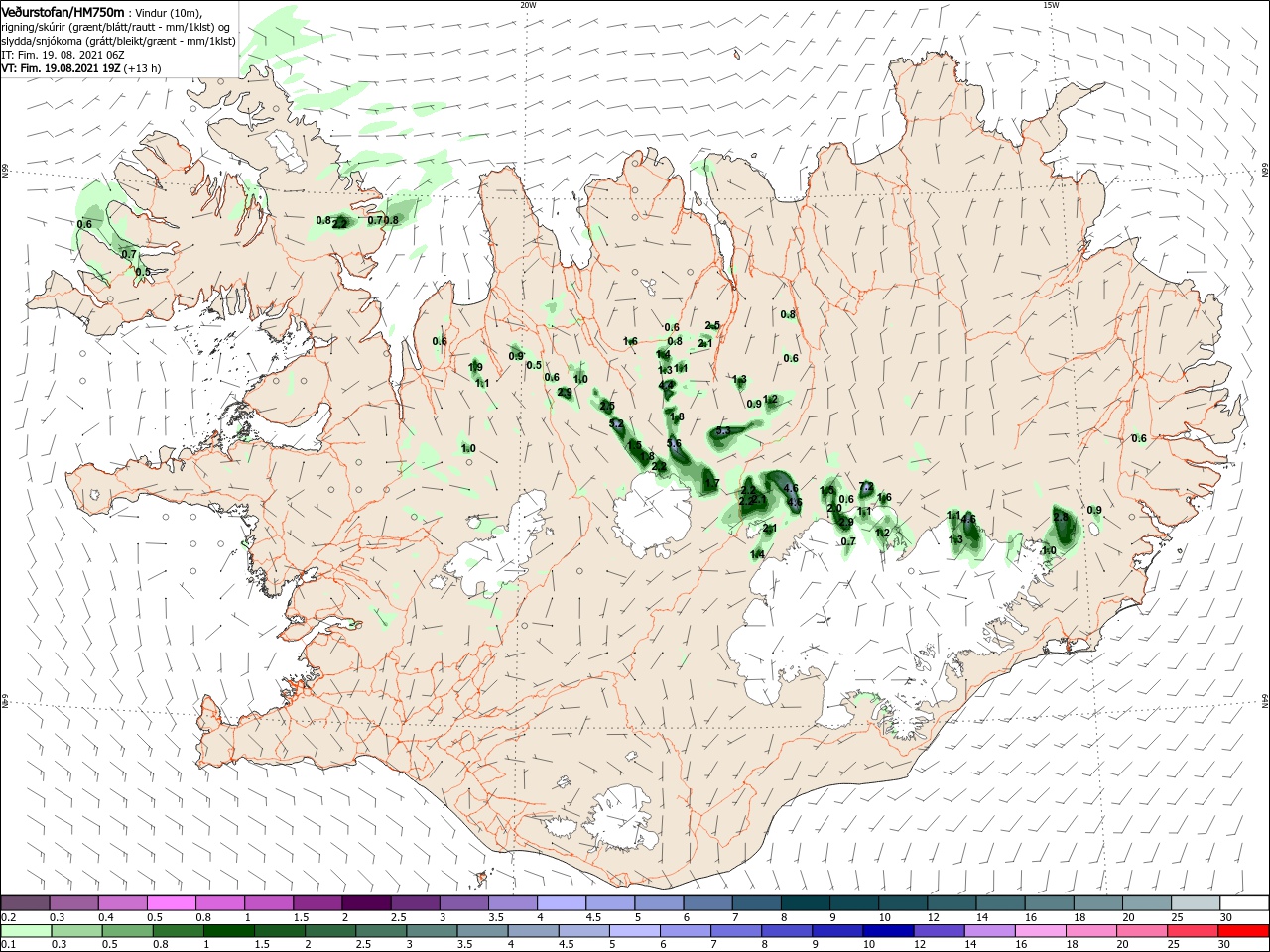Image resolution: width=1270 pixels, height=952 pixels.
Task: Select the lavender swatch between 4 and 4.5 upper legend
Action: (561, 903)
